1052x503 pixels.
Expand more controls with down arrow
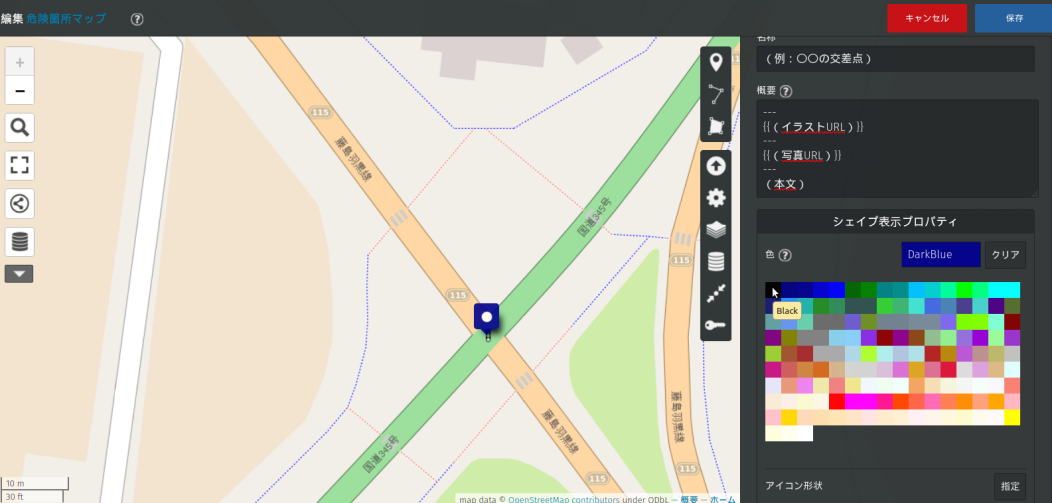20,273
